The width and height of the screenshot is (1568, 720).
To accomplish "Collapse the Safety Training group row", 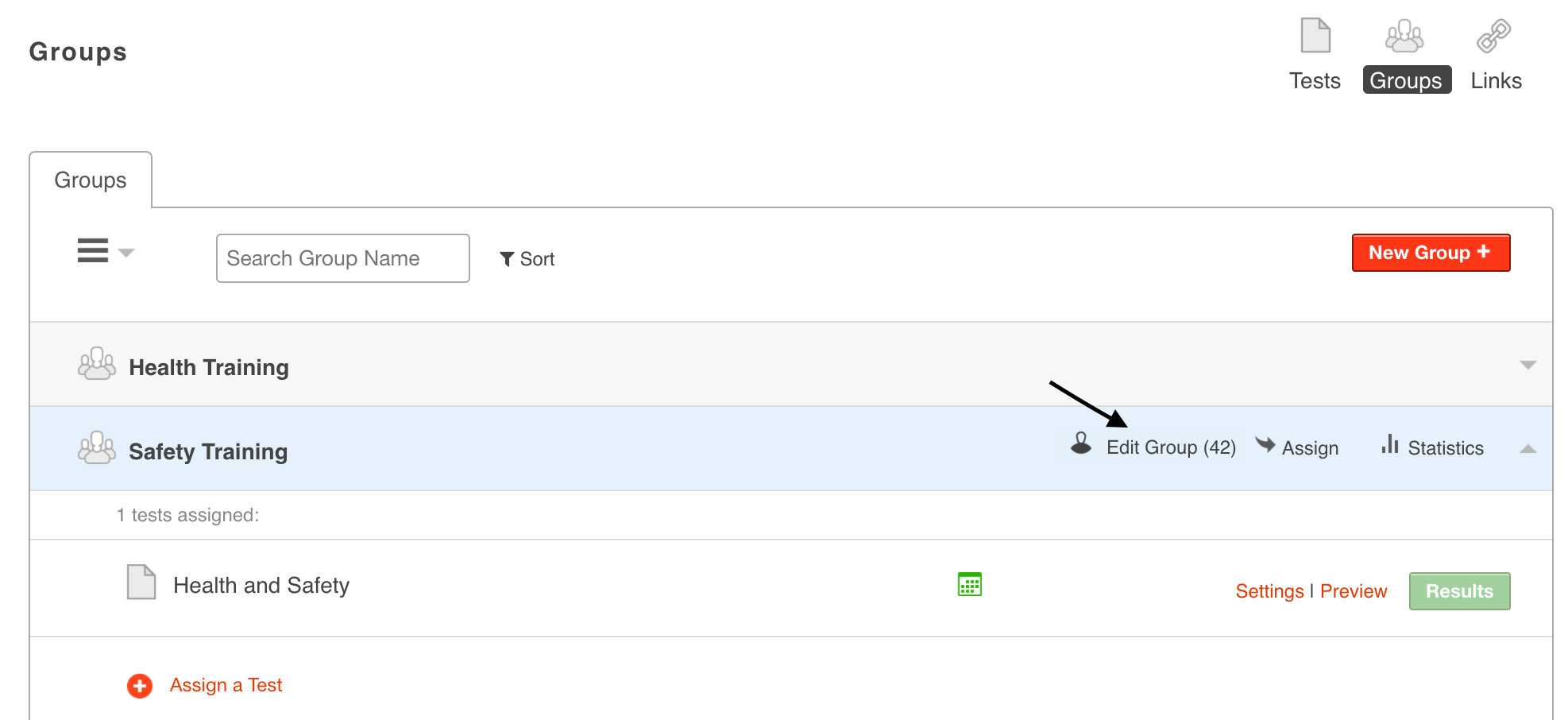I will pos(1527,449).
